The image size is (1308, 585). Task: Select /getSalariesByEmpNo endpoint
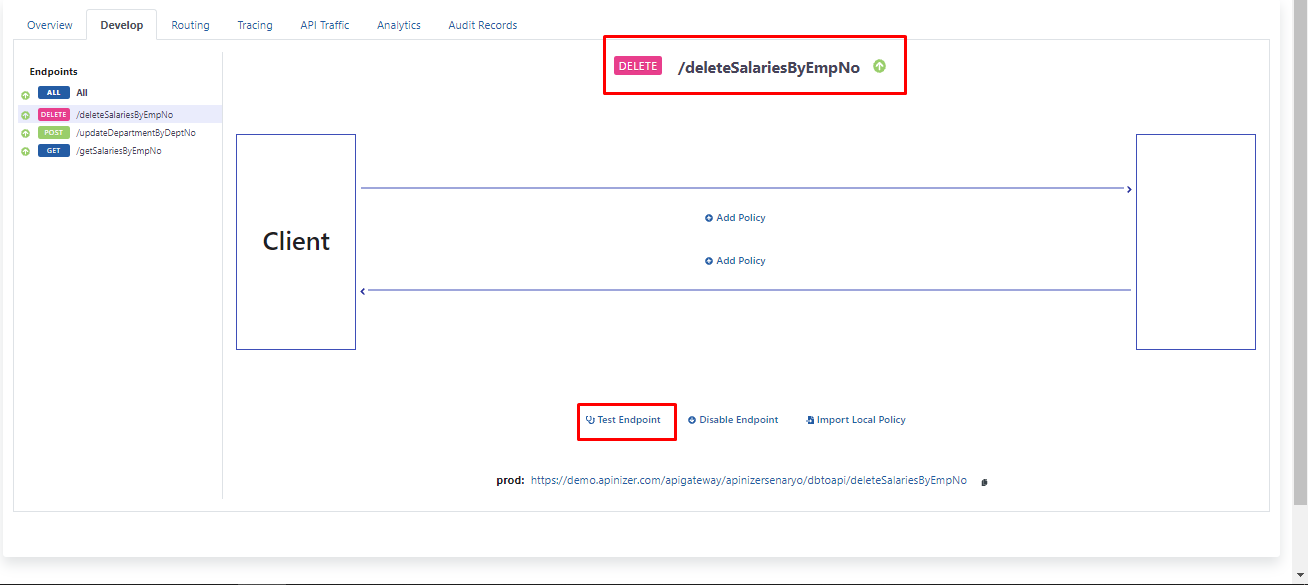click(x=118, y=151)
